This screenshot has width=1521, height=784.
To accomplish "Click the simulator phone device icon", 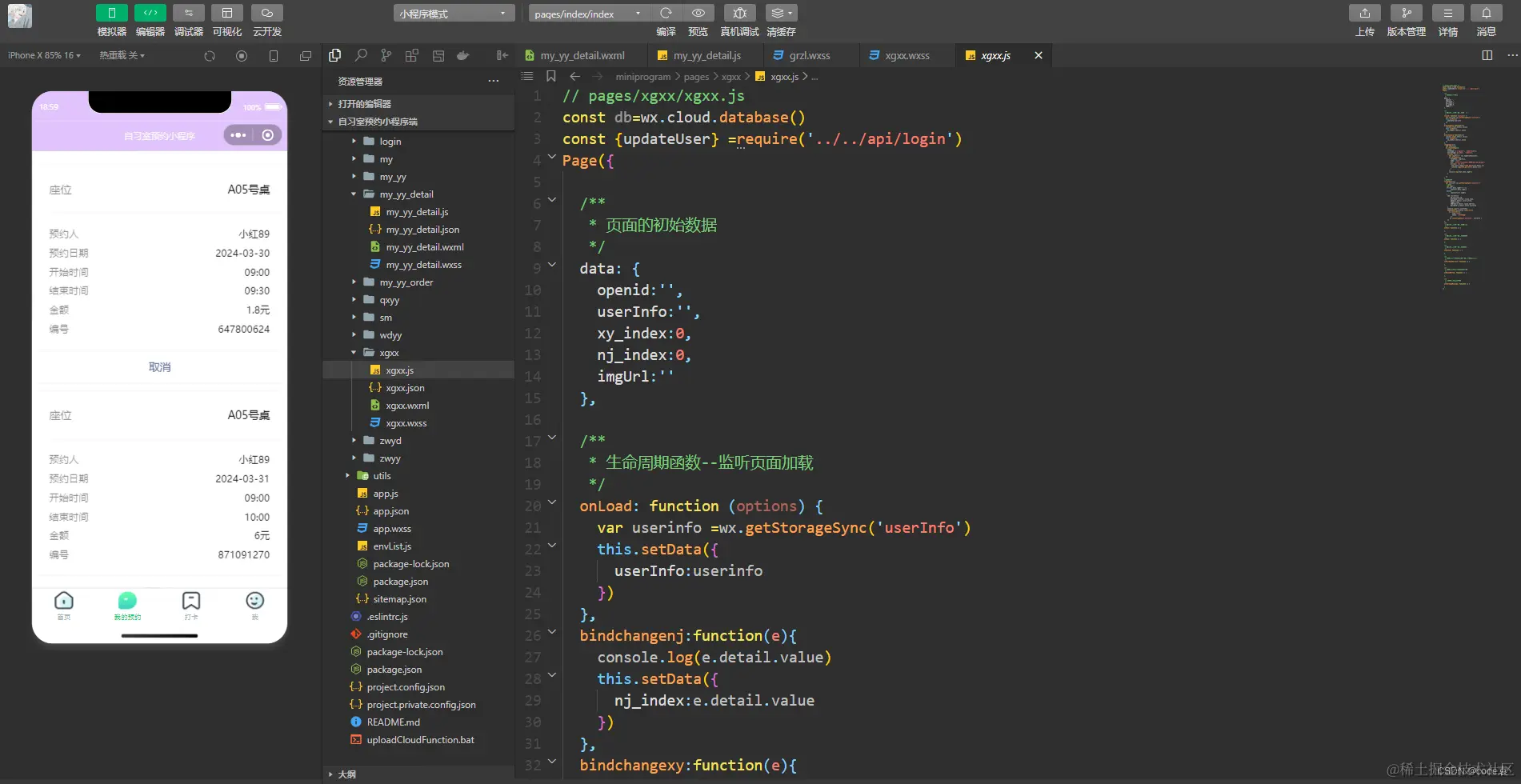I will tap(274, 56).
